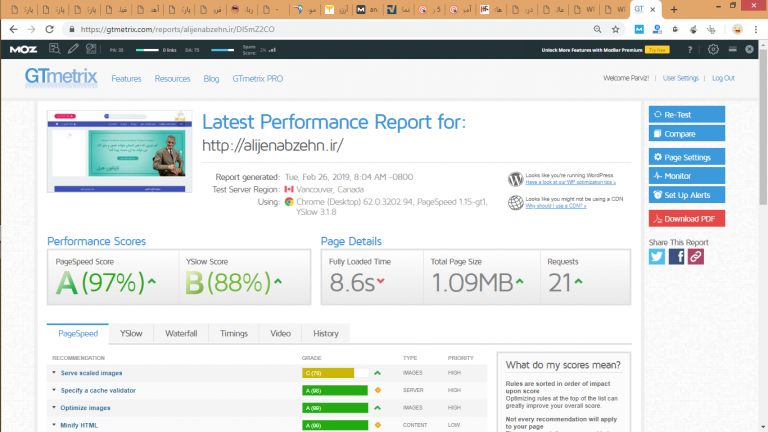The image size is (768, 432).
Task: Click the MozBar page optimization icon
Action: point(91,49)
